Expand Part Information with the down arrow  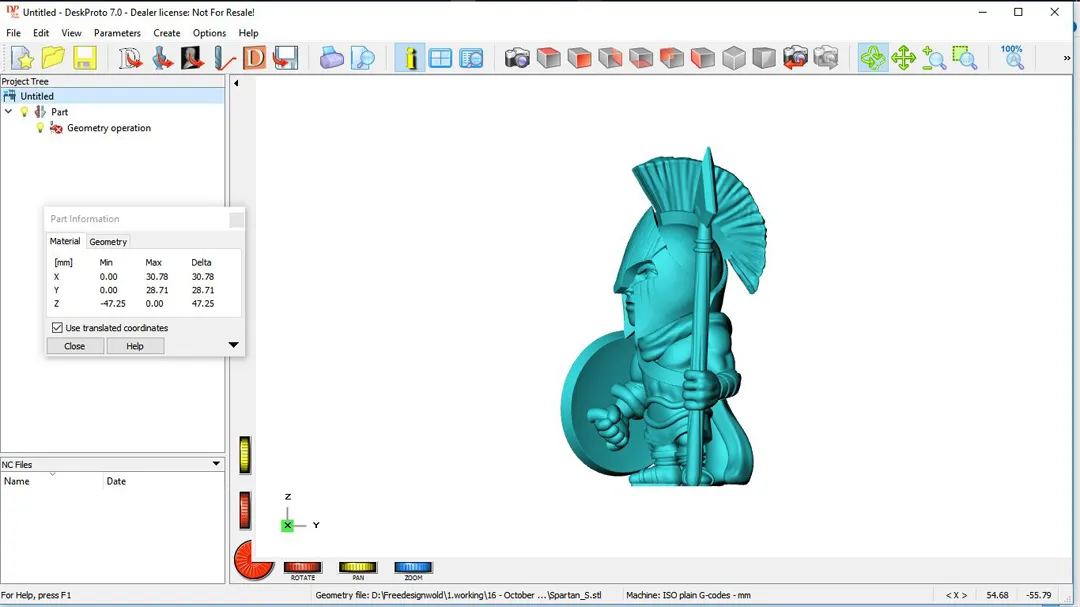(x=233, y=345)
